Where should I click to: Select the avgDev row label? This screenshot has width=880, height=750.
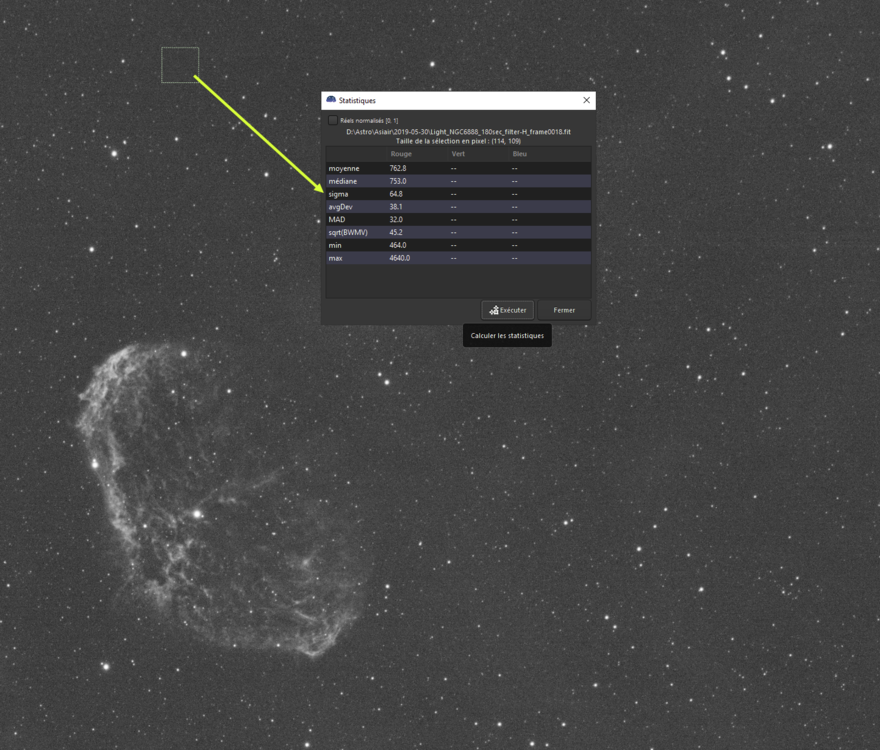tap(340, 207)
